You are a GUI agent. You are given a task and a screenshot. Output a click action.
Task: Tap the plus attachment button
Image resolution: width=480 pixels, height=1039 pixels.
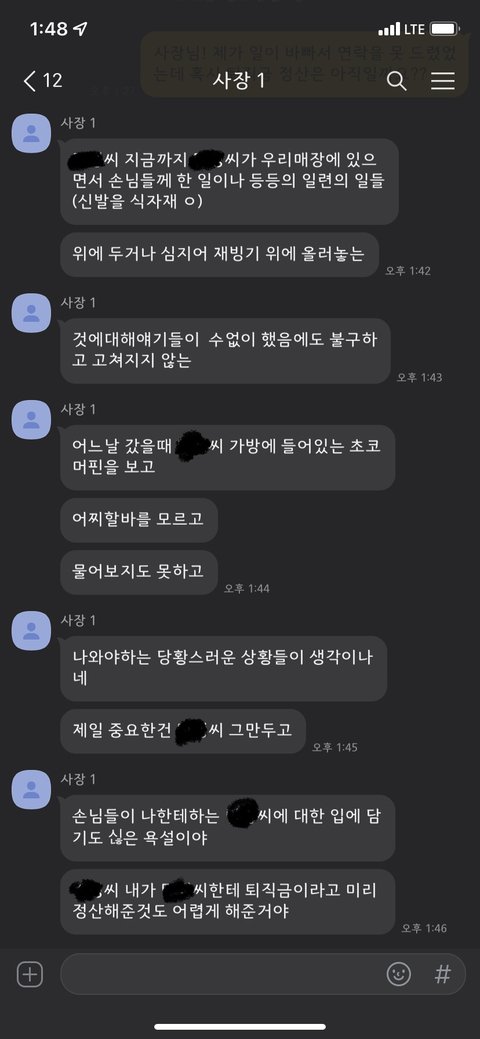30,974
